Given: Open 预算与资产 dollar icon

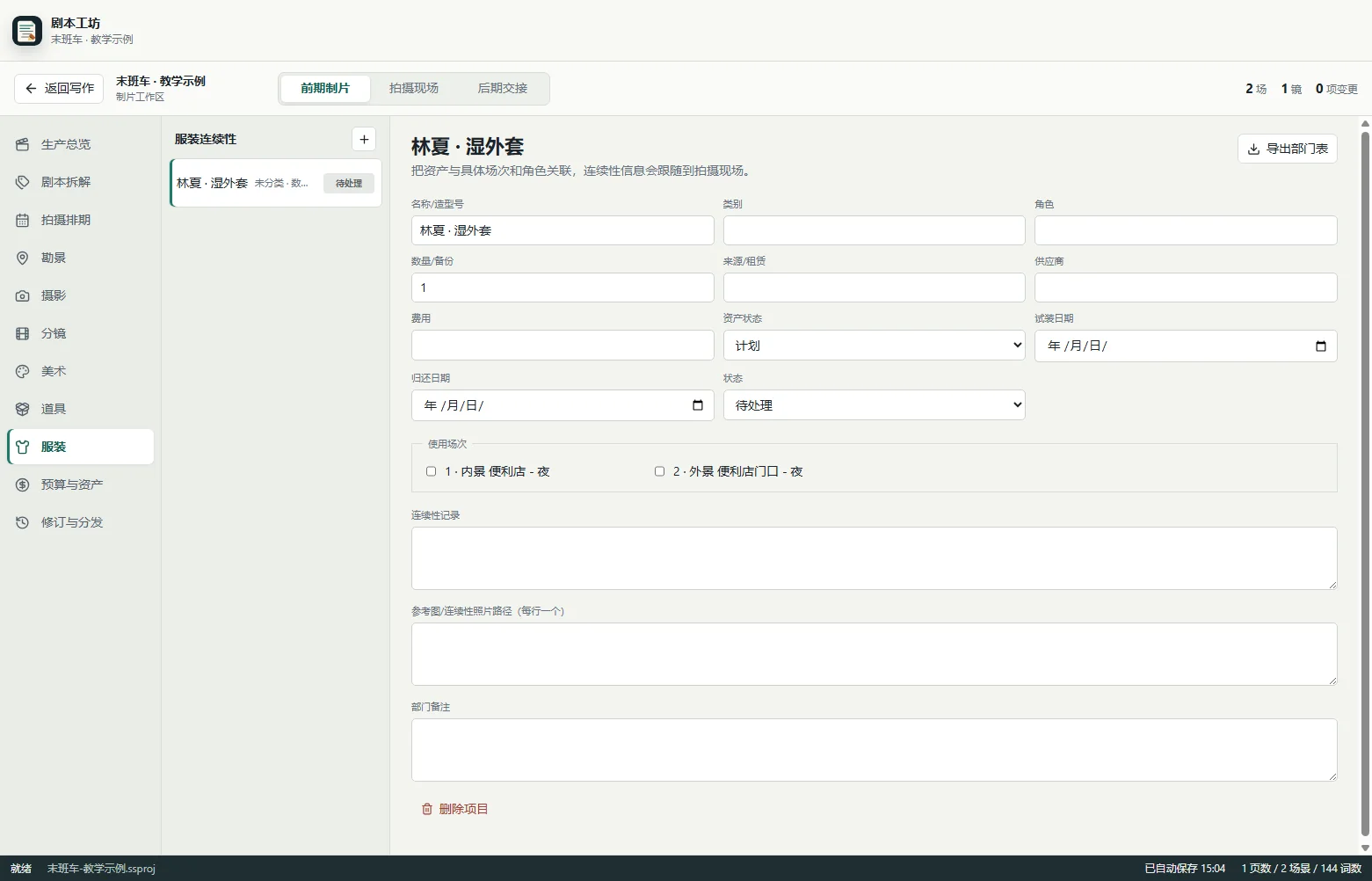Looking at the screenshot, I should point(23,484).
